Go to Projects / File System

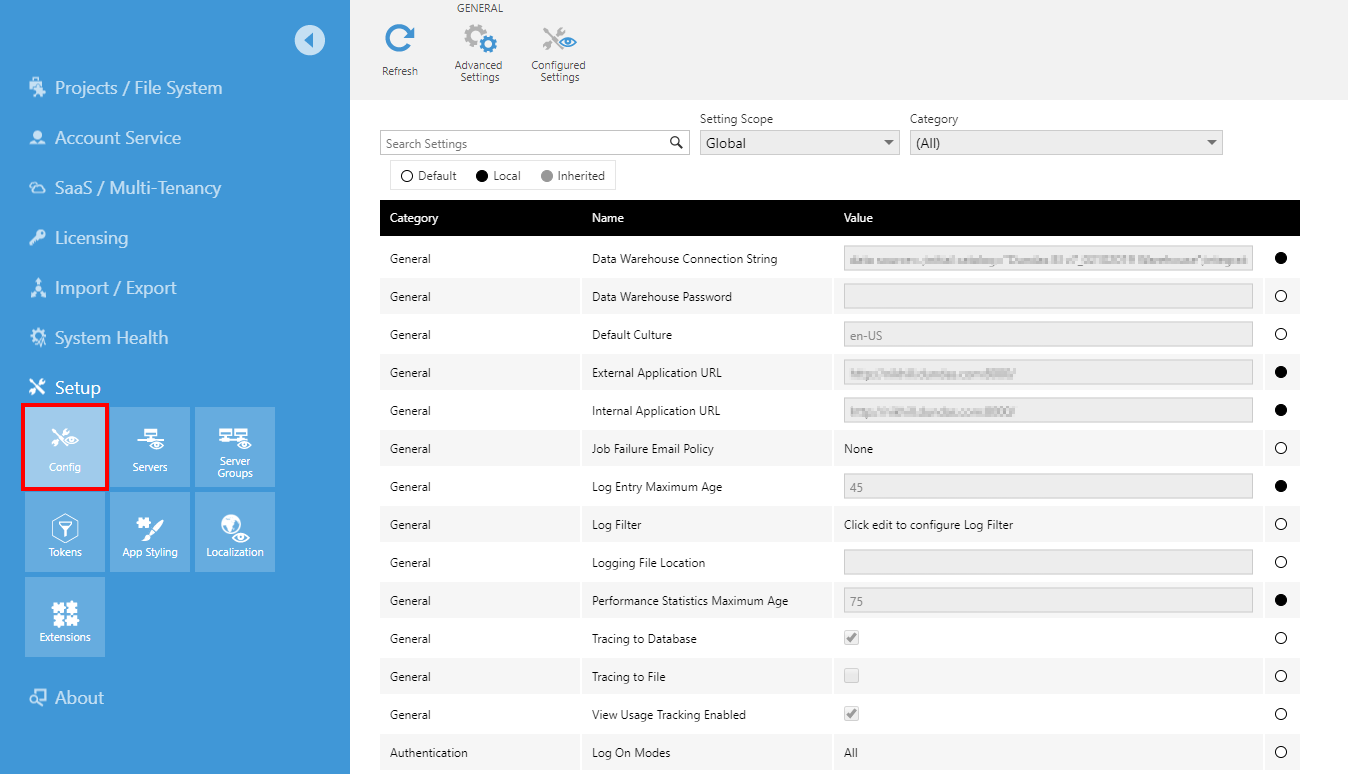[x=138, y=88]
